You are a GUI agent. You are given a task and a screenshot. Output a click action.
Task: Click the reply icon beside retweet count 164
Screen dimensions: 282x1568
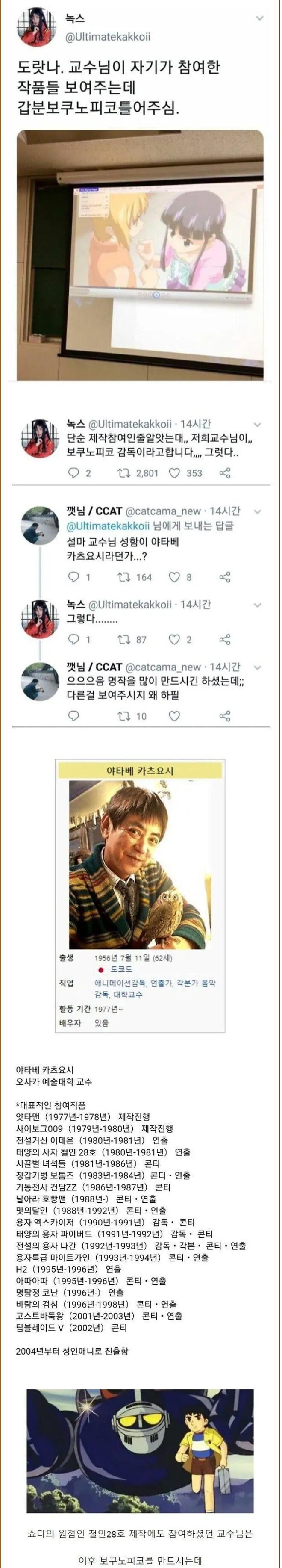[x=73, y=576]
